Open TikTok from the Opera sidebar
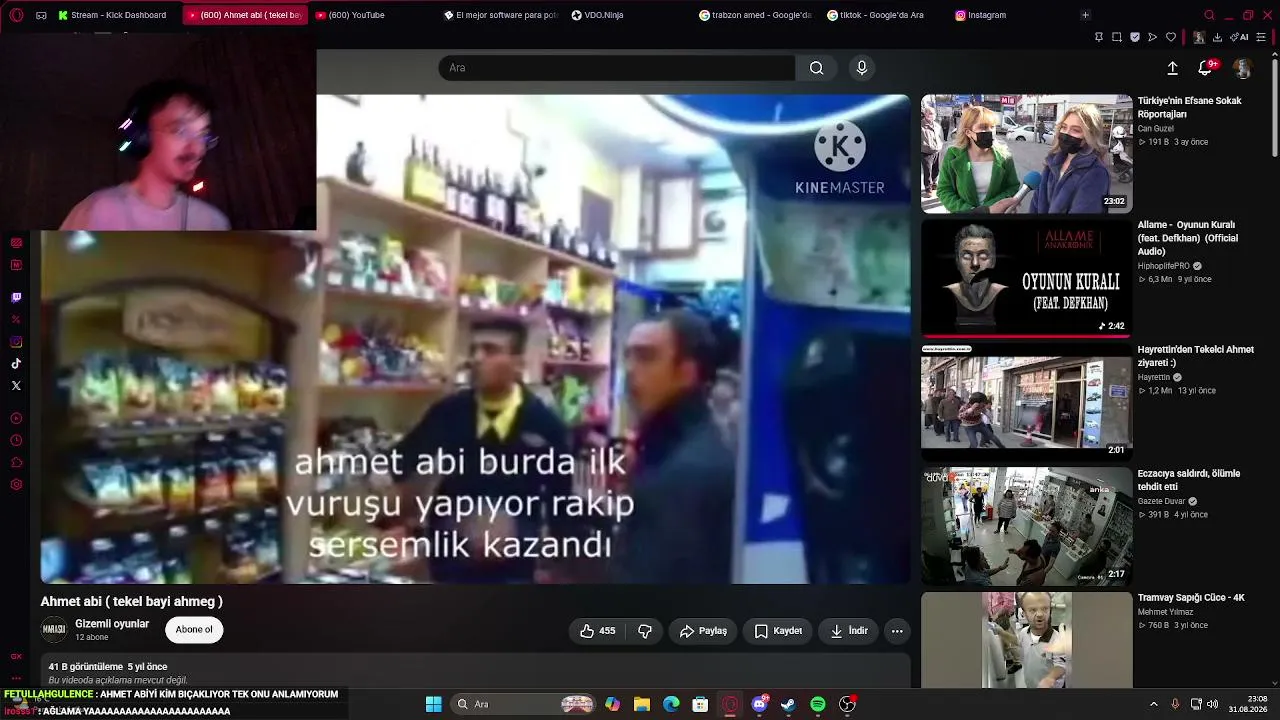Viewport: 1280px width, 720px height. tap(16, 364)
